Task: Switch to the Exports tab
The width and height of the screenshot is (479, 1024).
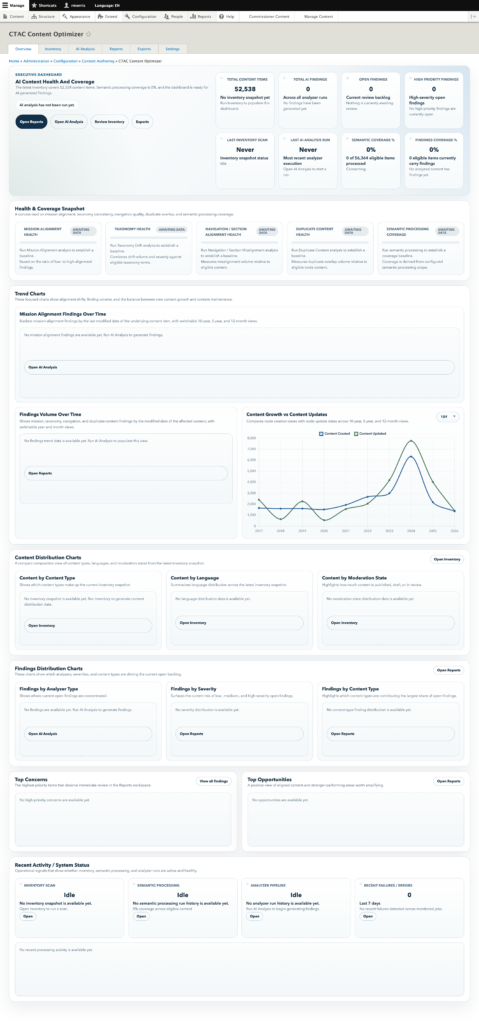Action: point(144,49)
